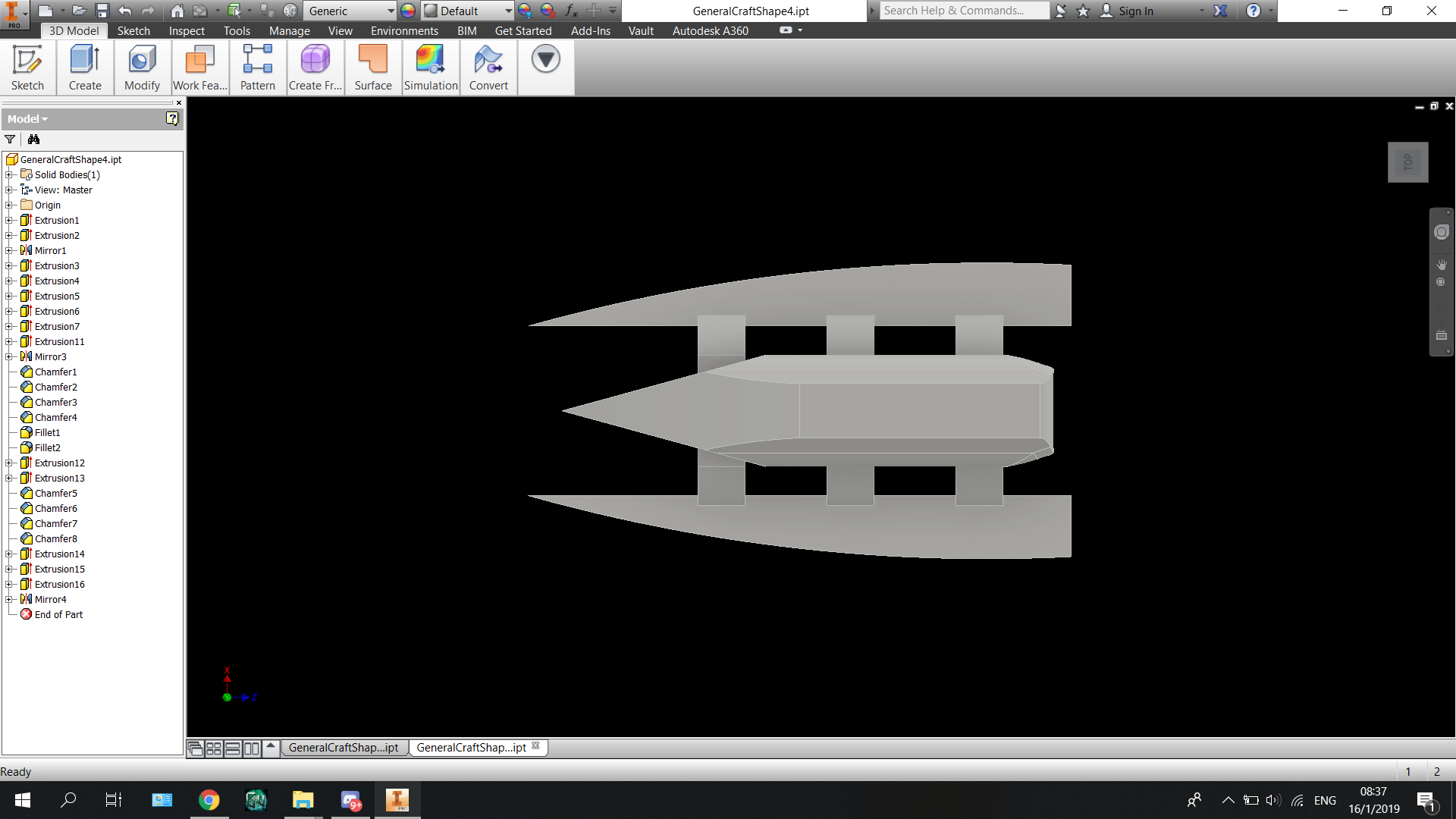The height and width of the screenshot is (819, 1456).
Task: Open Chrome from the taskbar
Action: tap(209, 800)
